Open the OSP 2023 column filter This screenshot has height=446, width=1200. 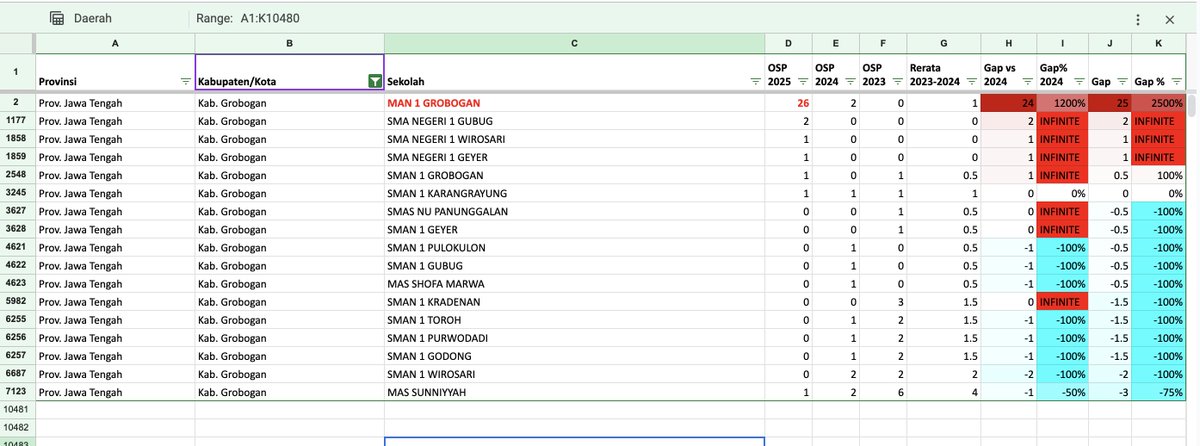(897, 81)
